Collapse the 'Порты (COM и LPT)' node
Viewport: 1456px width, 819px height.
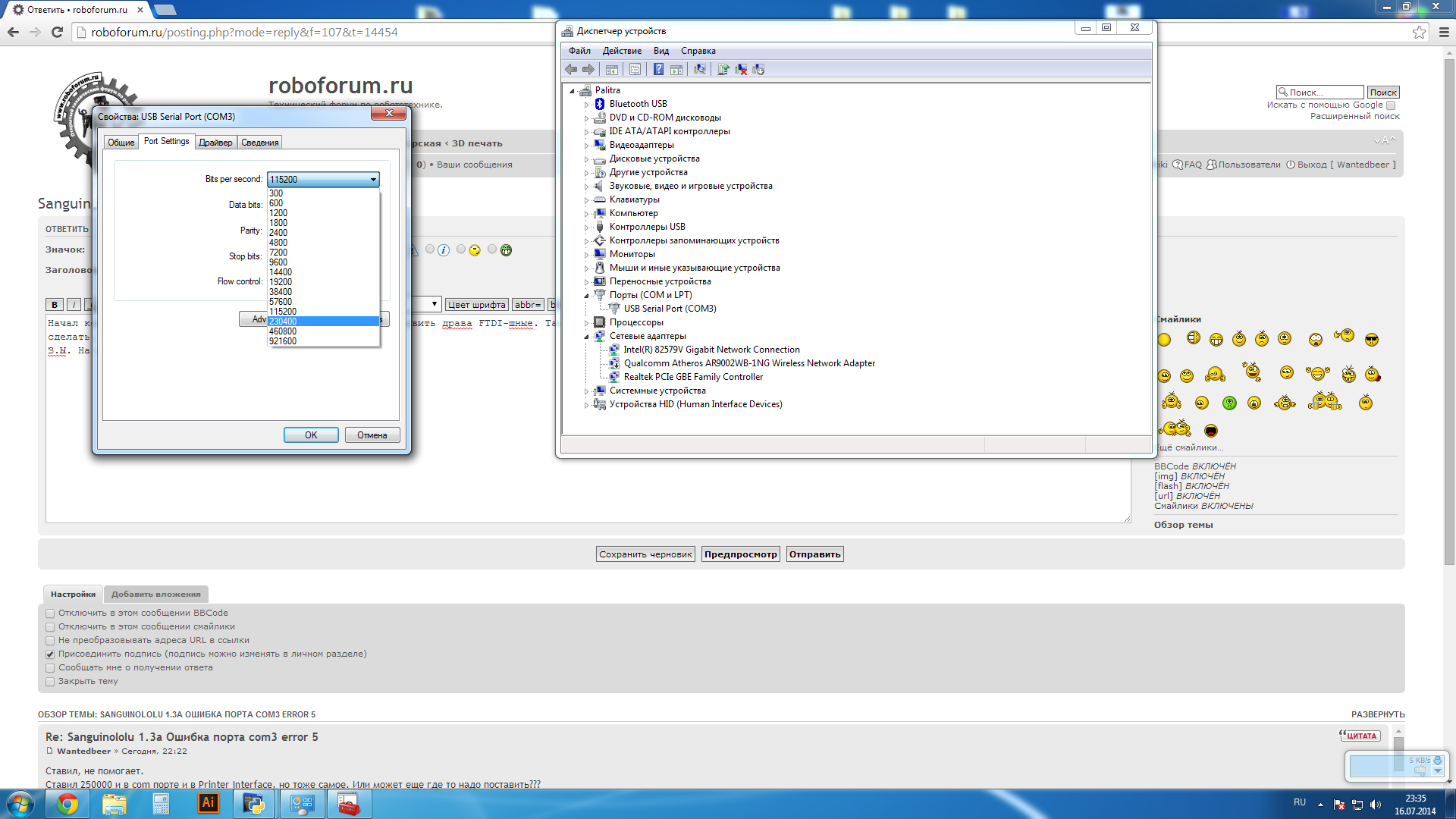(x=586, y=296)
